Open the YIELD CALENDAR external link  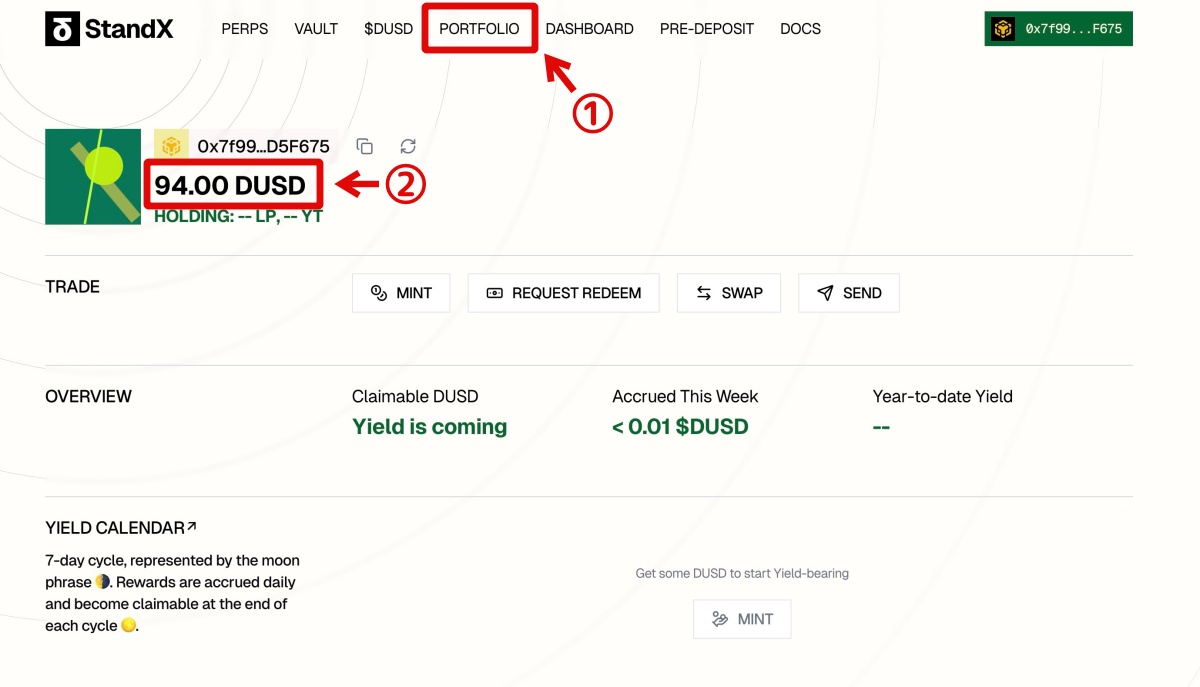pos(121,528)
